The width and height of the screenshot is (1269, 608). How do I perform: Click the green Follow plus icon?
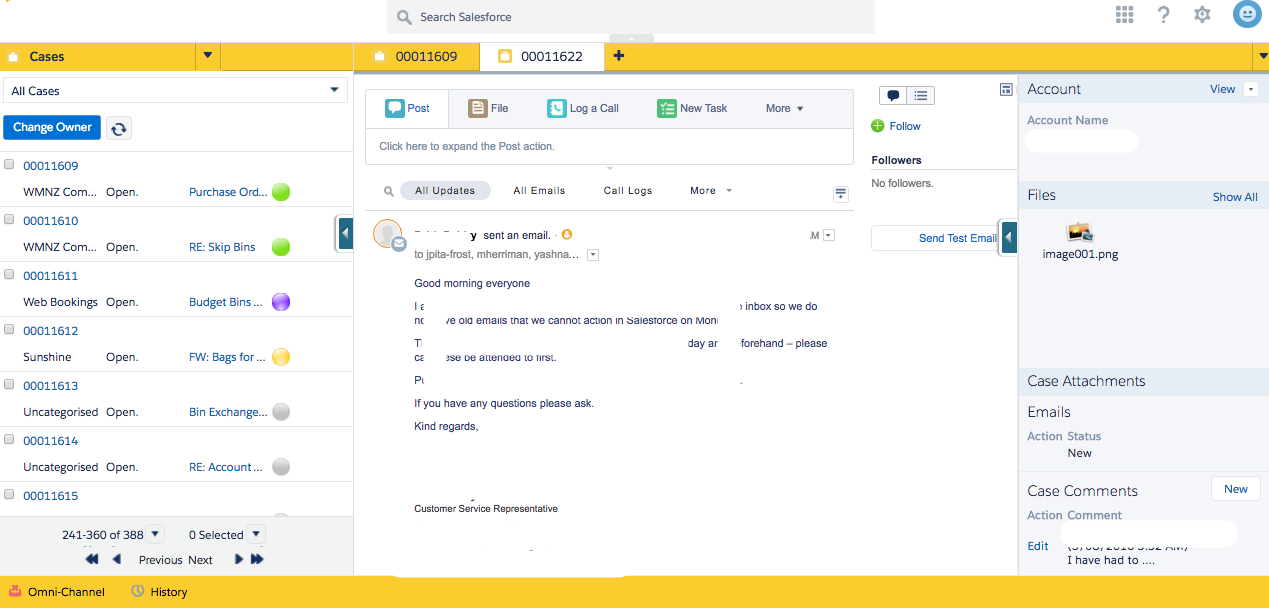[878, 126]
